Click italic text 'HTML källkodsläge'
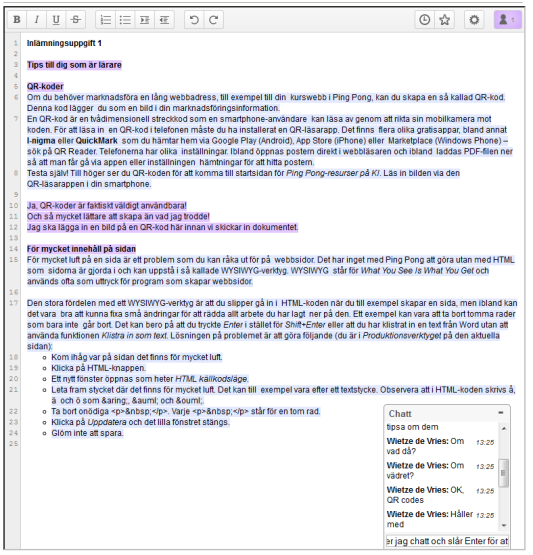 (211, 379)
